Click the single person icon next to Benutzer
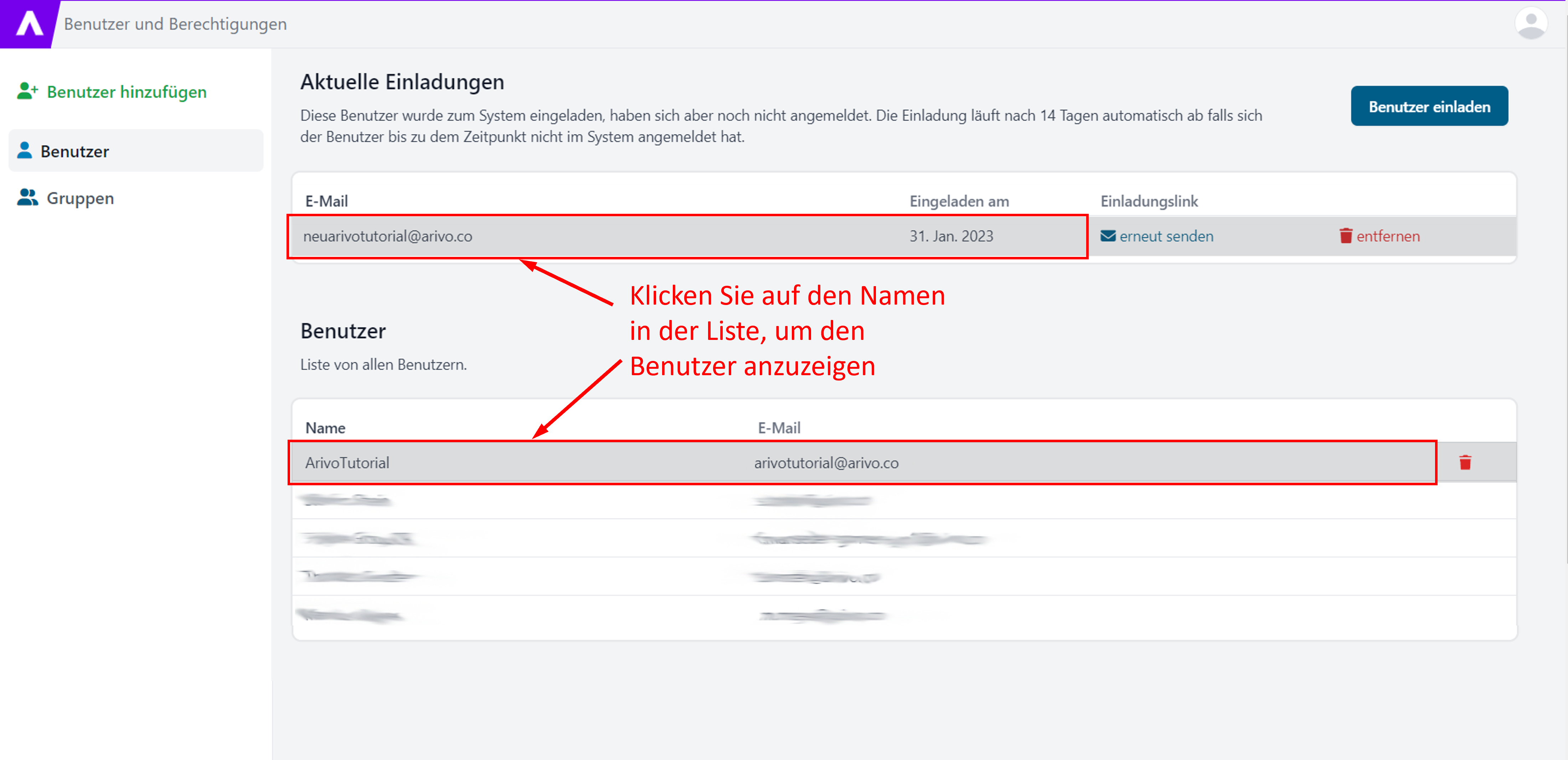Screen dimensions: 1568x760 click(x=24, y=150)
